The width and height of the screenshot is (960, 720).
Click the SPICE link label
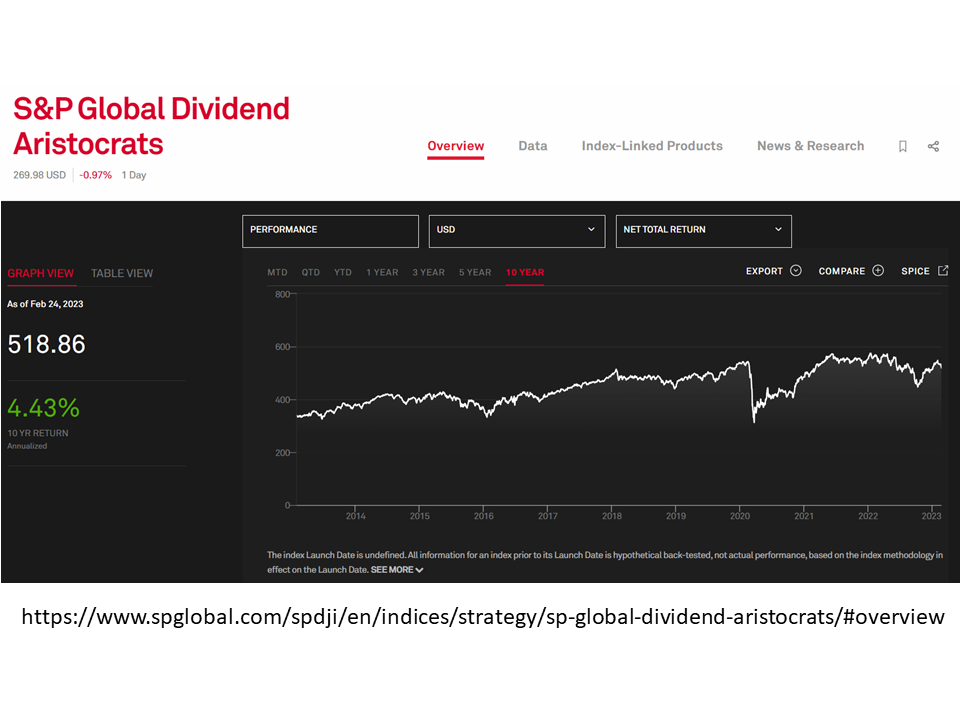pyautogui.click(x=915, y=271)
